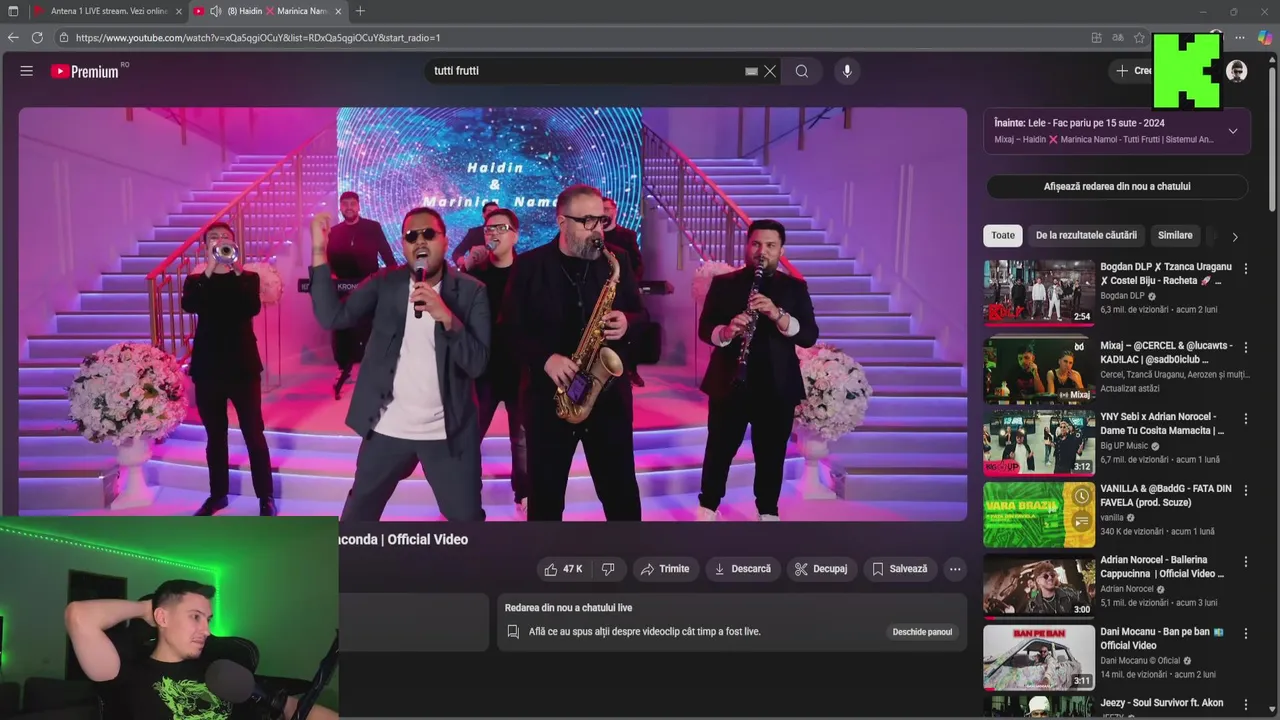Show more filter chips with arrow
Screen dimensions: 1280x720
click(x=1234, y=236)
